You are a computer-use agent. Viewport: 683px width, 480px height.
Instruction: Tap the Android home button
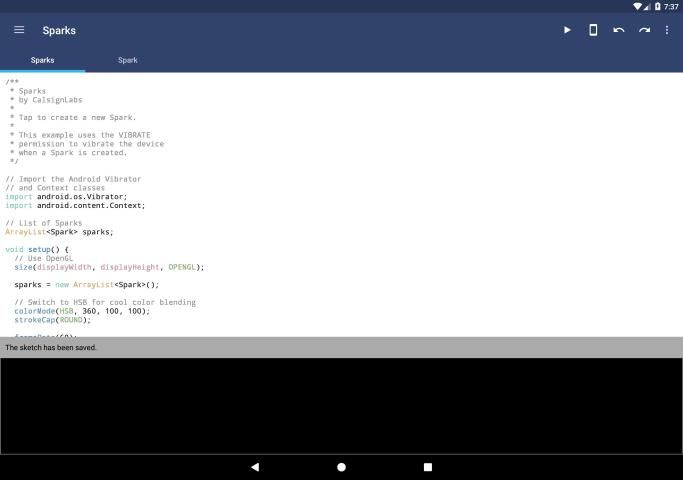(x=342, y=467)
